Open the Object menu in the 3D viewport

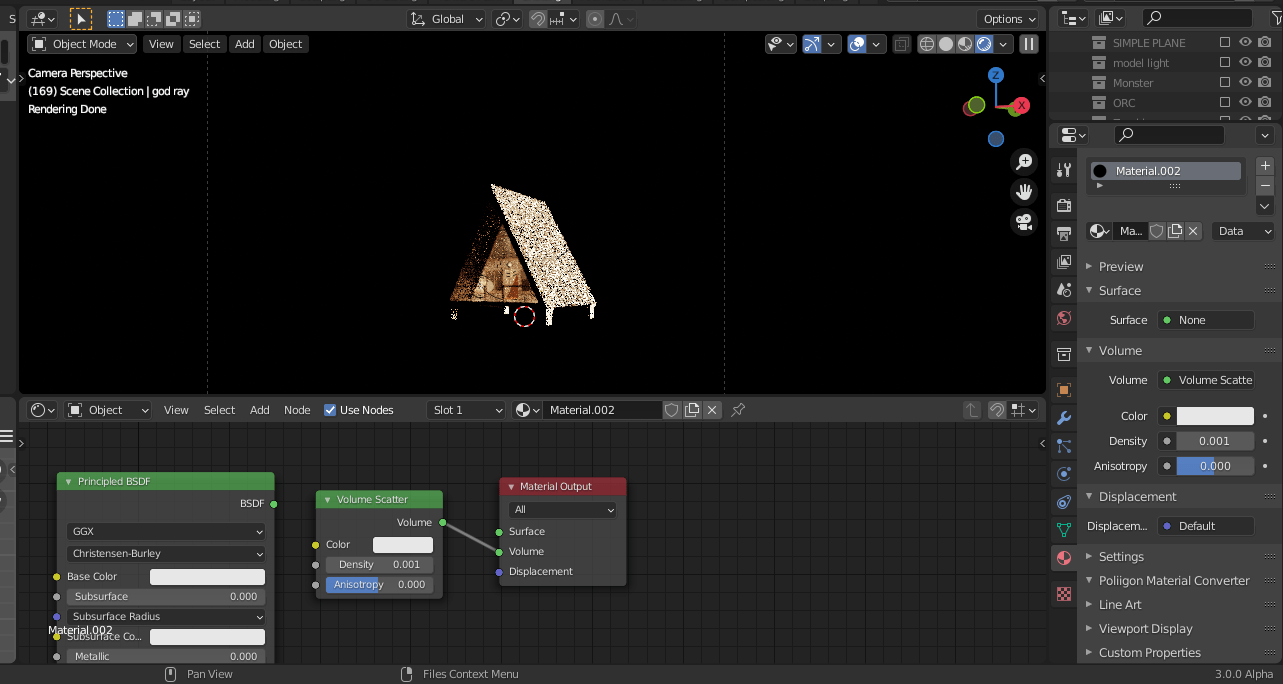[285, 43]
